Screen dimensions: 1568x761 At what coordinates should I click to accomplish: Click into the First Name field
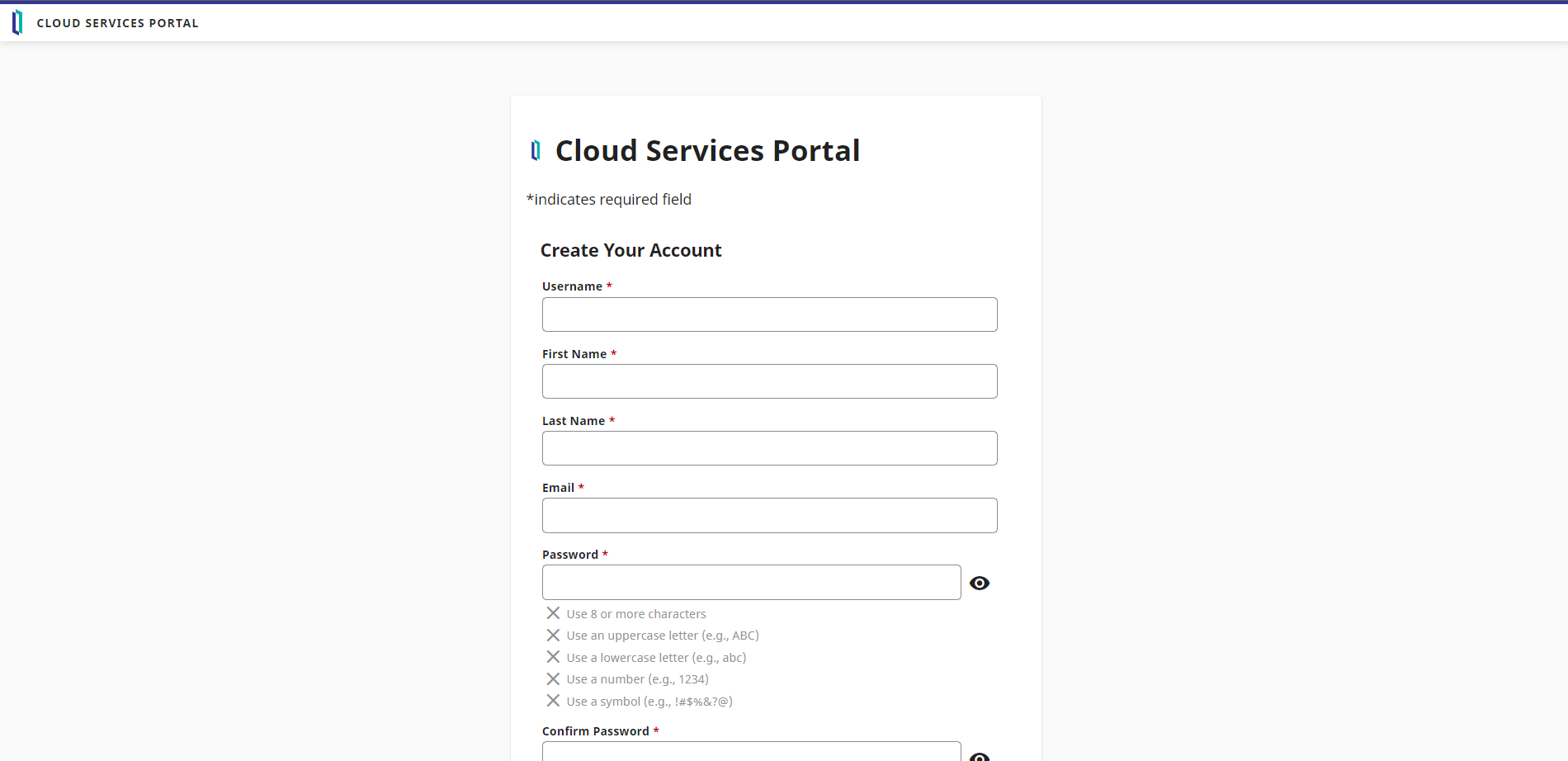coord(769,381)
